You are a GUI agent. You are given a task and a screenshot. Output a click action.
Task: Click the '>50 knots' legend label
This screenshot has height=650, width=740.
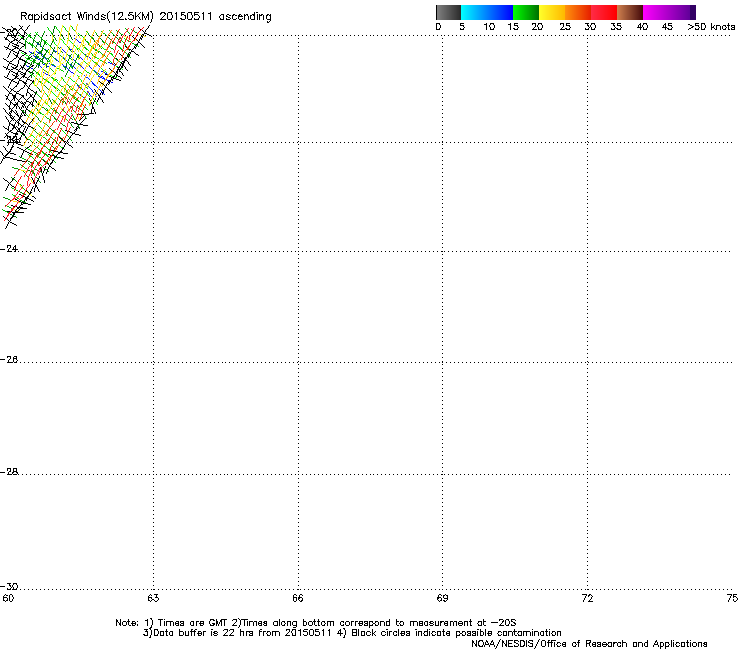(x=711, y=27)
